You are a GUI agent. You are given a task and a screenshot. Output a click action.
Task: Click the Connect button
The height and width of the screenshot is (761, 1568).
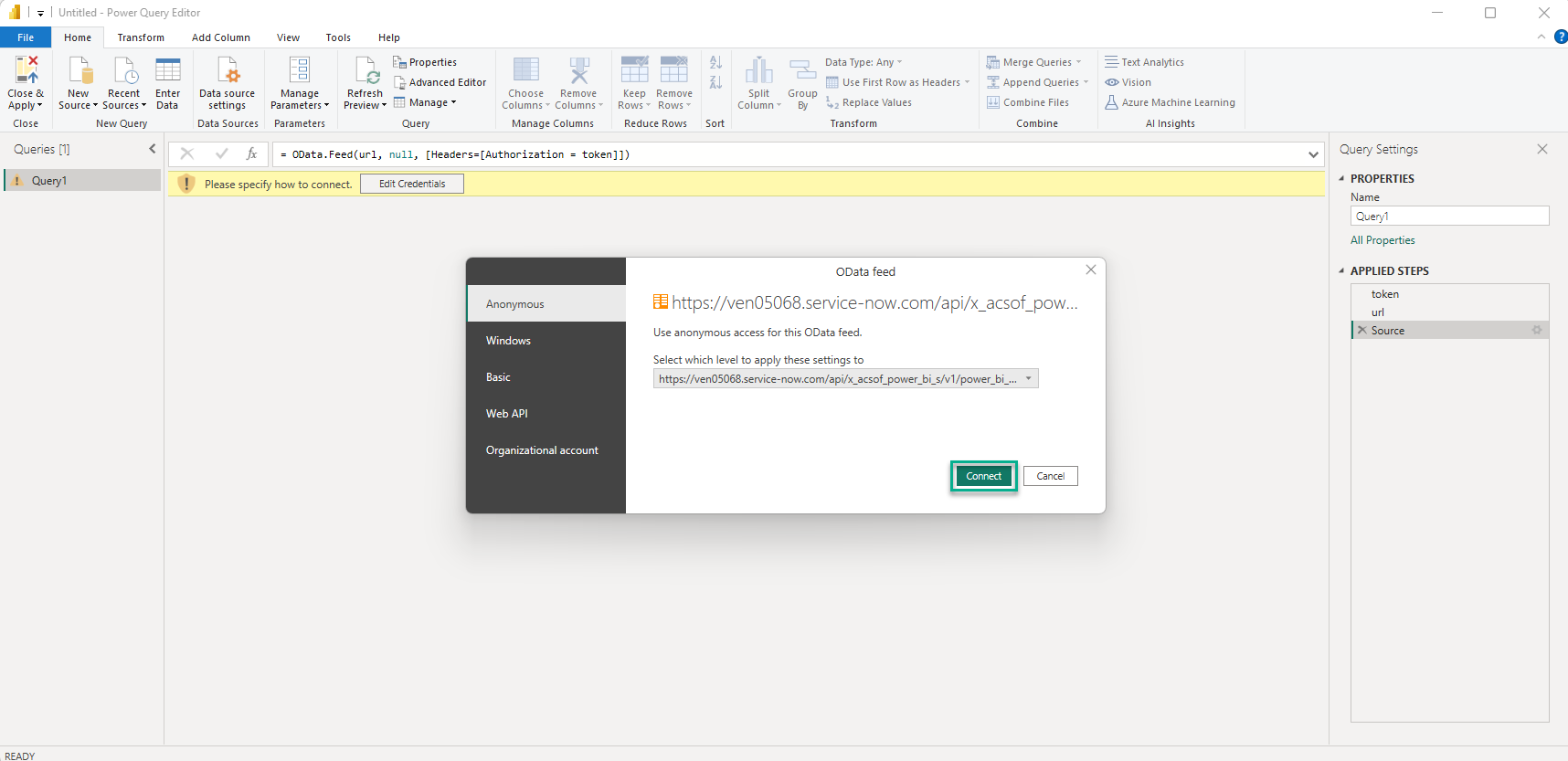[x=983, y=476]
